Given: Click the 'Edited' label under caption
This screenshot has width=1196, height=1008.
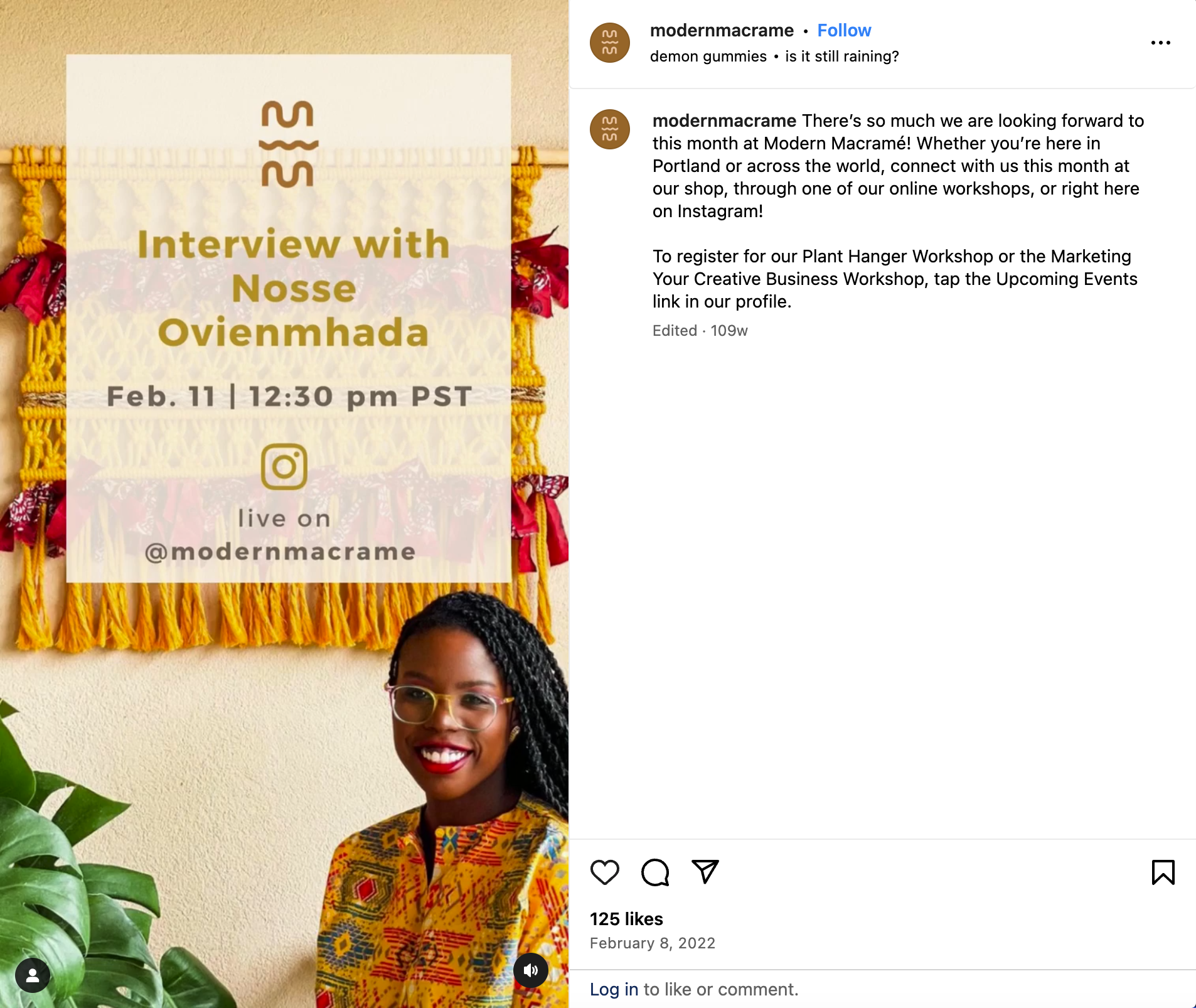Looking at the screenshot, I should tap(675, 331).
